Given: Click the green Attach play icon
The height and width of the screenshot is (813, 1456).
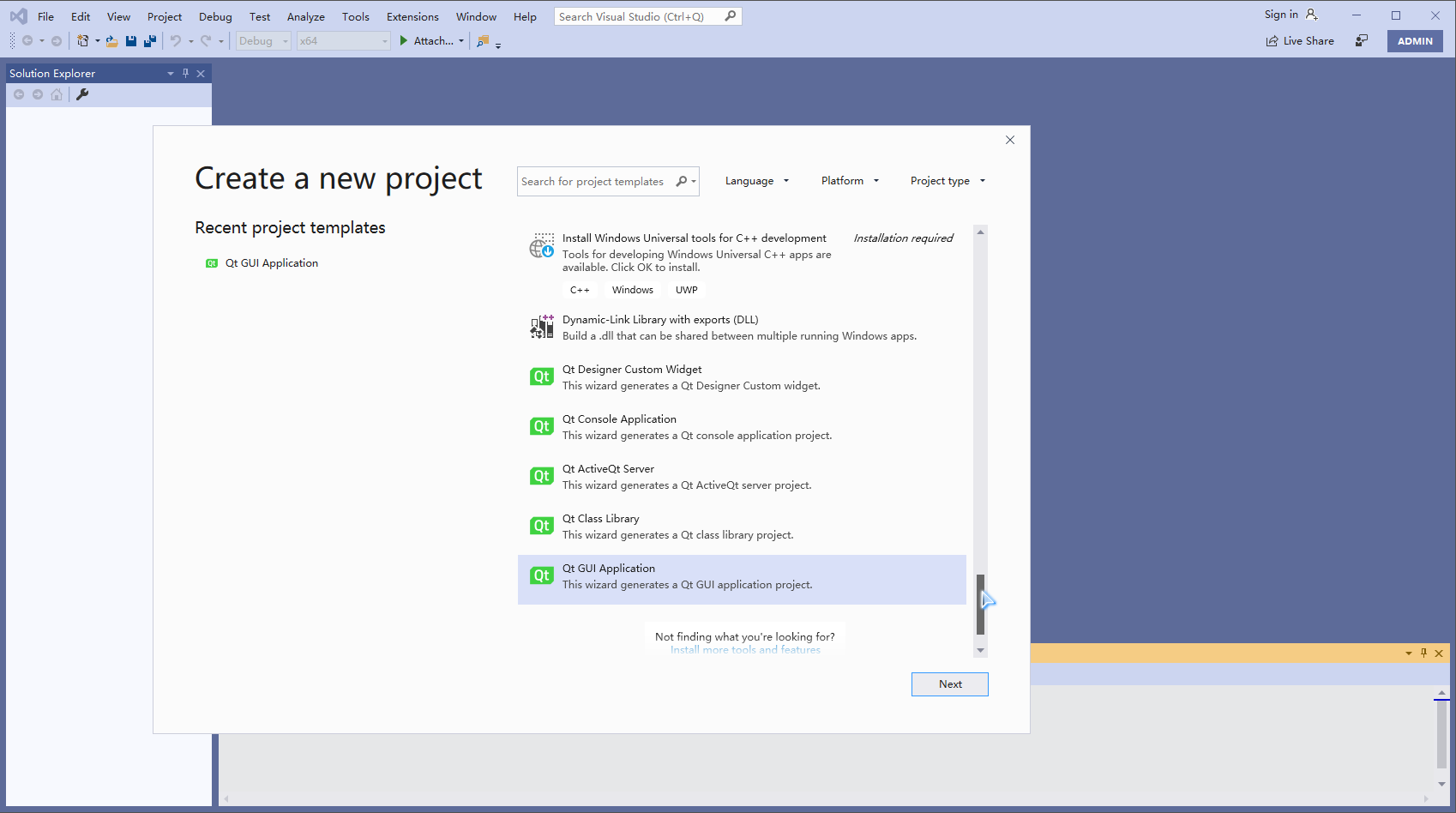Looking at the screenshot, I should point(404,40).
